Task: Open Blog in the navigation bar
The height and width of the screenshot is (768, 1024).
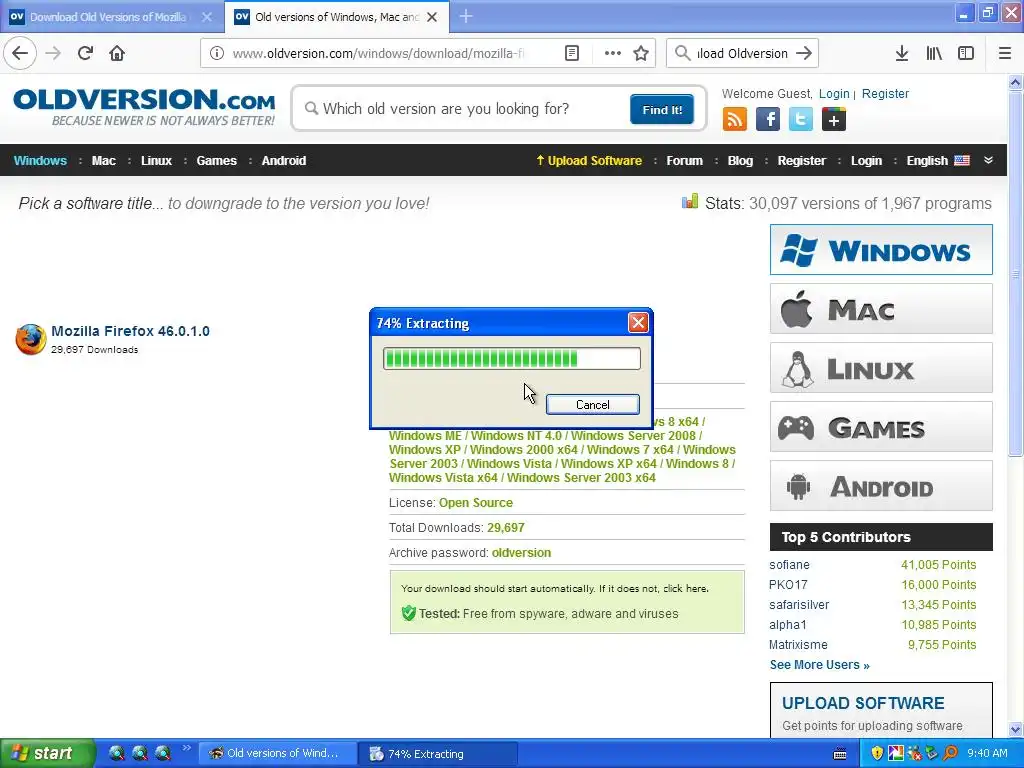Action: (x=741, y=161)
